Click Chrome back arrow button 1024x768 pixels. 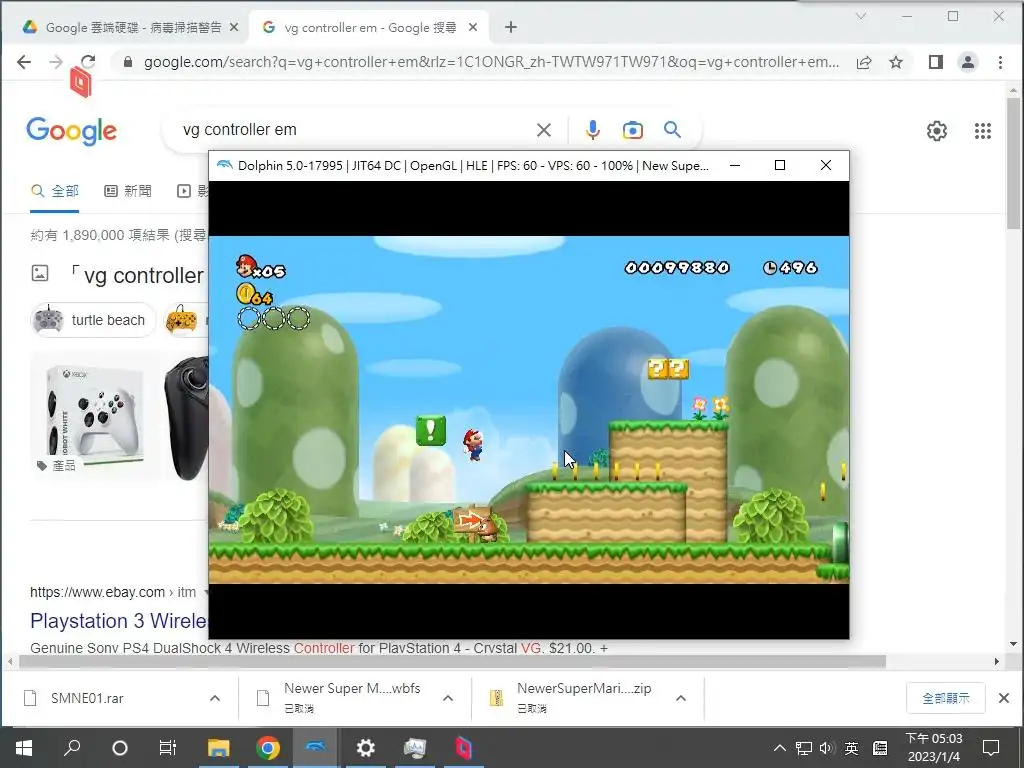coord(24,62)
